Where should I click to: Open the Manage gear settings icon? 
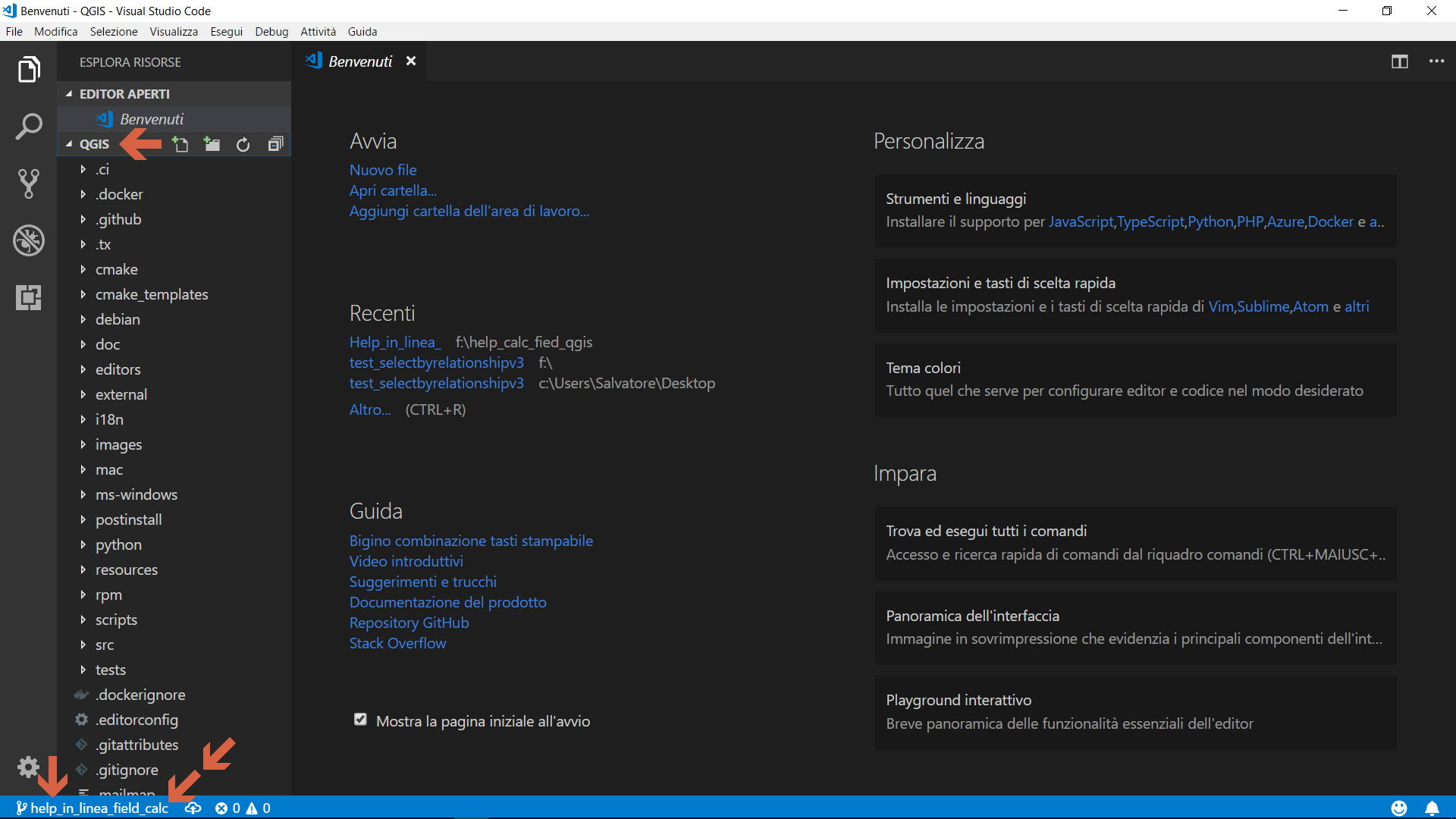[29, 767]
